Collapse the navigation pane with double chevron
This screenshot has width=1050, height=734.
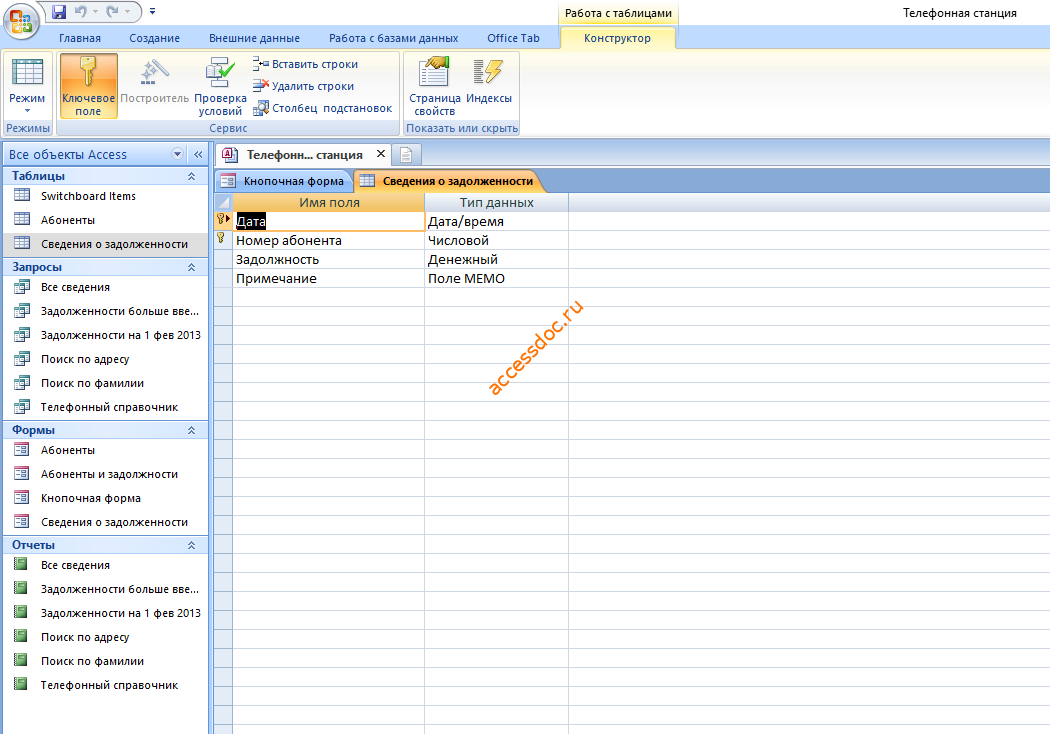pyautogui.click(x=198, y=154)
